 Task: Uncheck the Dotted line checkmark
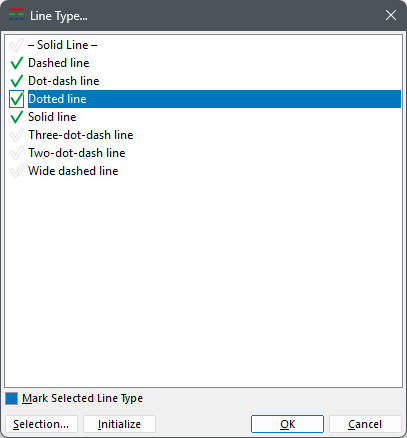[16, 99]
